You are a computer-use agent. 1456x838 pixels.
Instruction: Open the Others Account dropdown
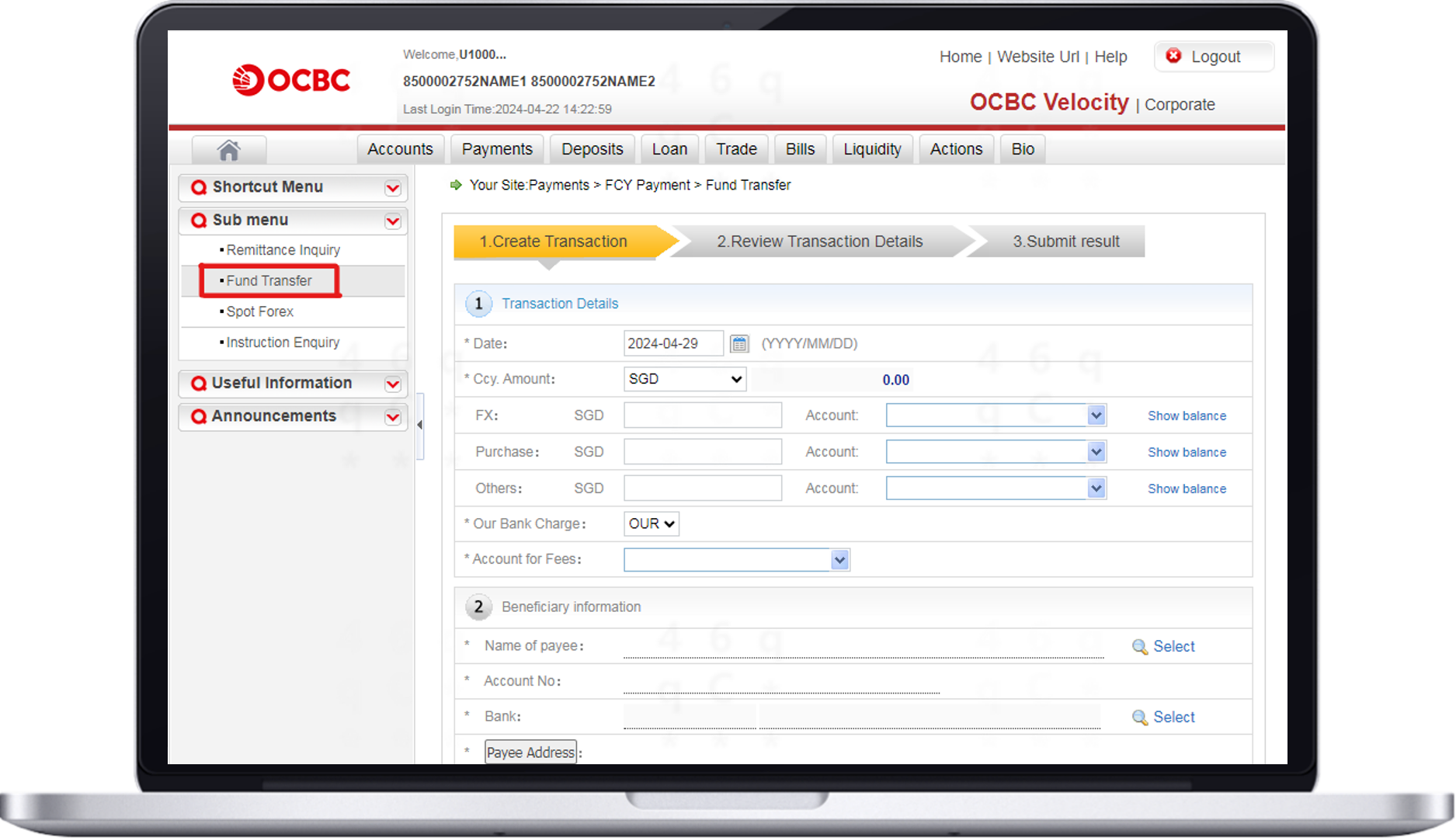point(996,489)
